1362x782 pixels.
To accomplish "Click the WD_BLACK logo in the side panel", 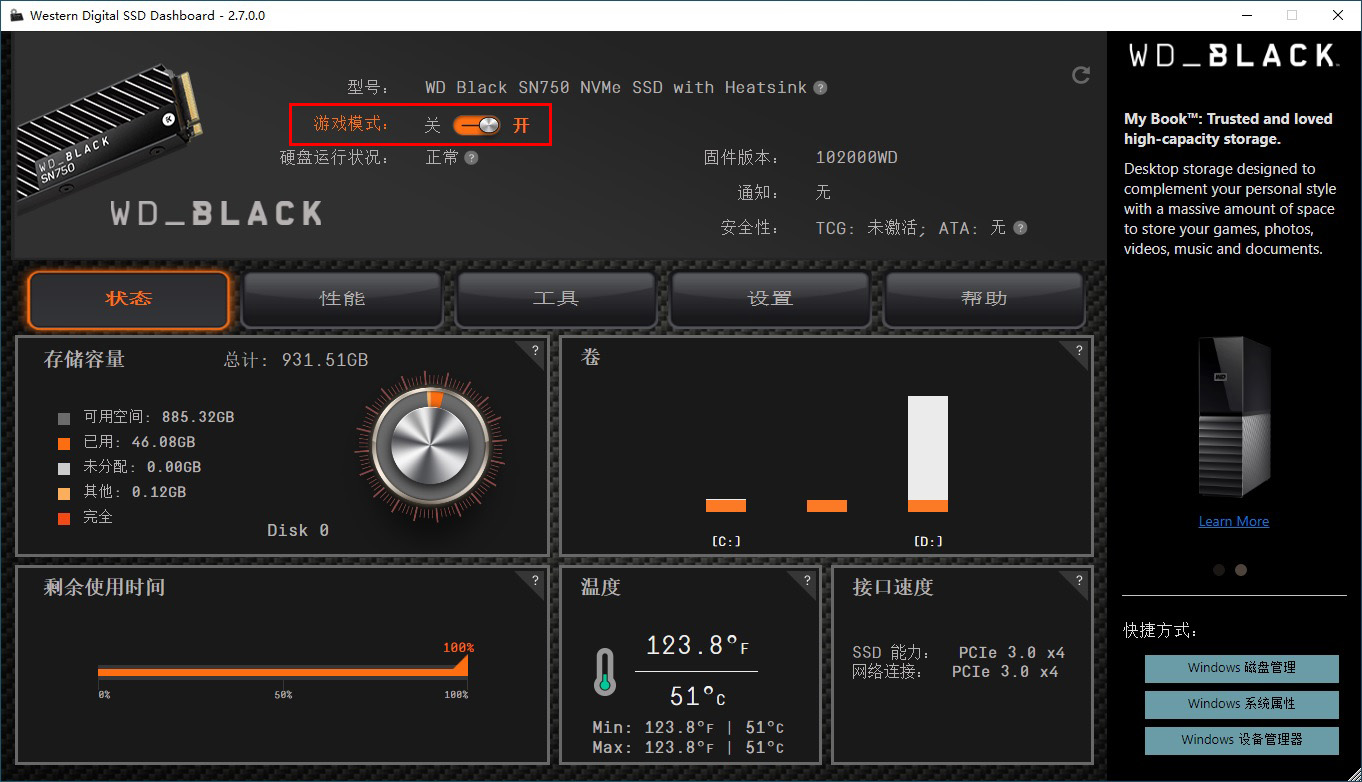I will [1233, 55].
